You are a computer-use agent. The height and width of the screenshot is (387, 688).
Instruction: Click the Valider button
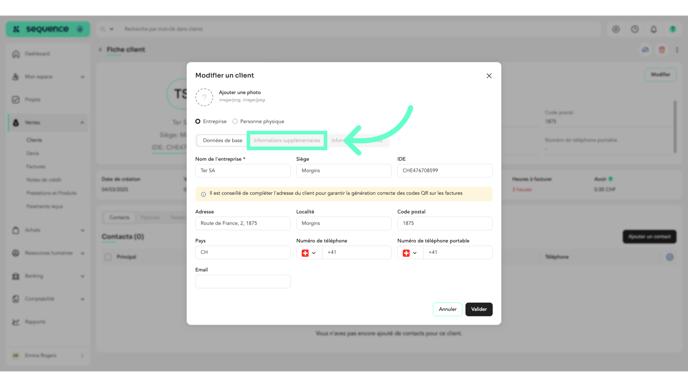[x=479, y=309]
